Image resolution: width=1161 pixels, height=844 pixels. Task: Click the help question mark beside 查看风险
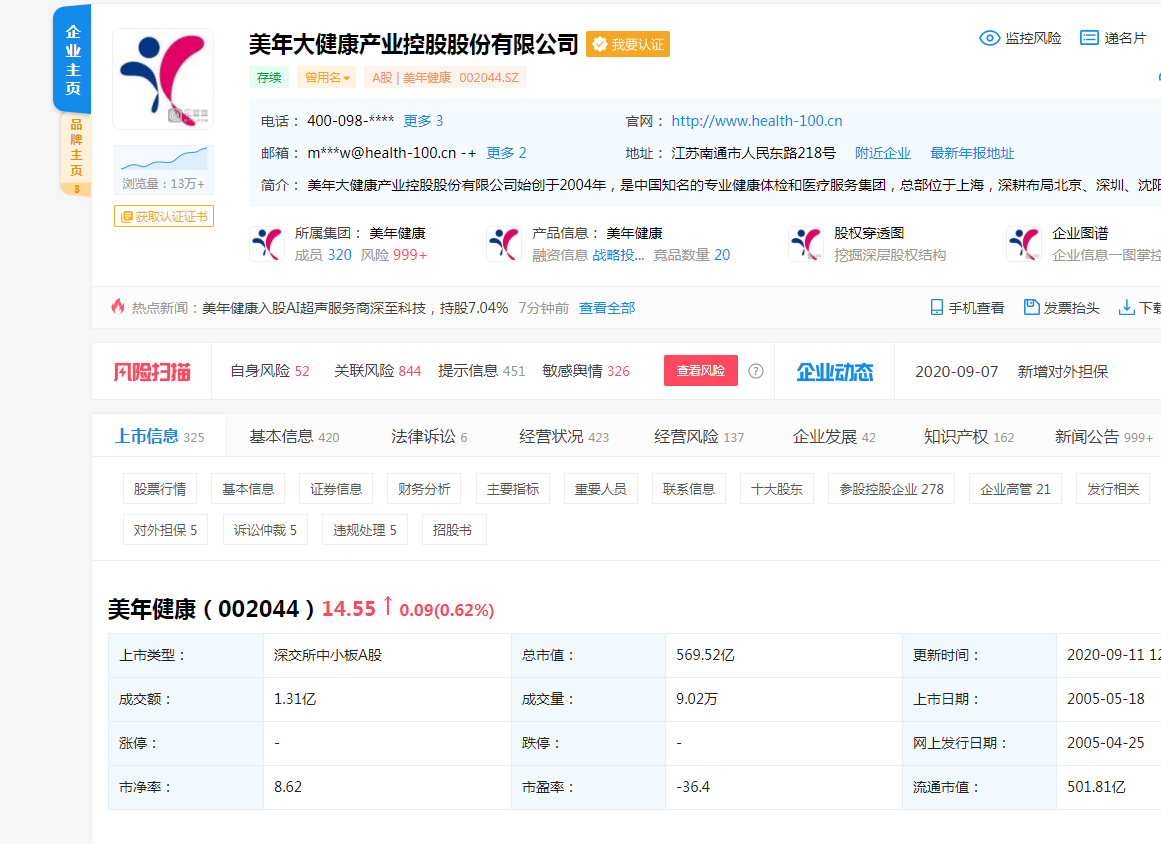coord(755,371)
